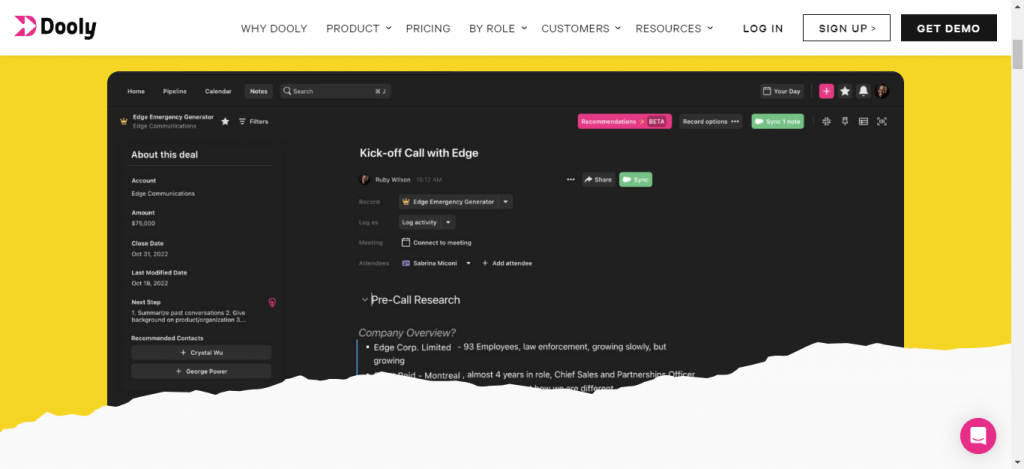This screenshot has height=469, width=1024.
Task: Open notifications bell icon
Action: [x=863, y=91]
